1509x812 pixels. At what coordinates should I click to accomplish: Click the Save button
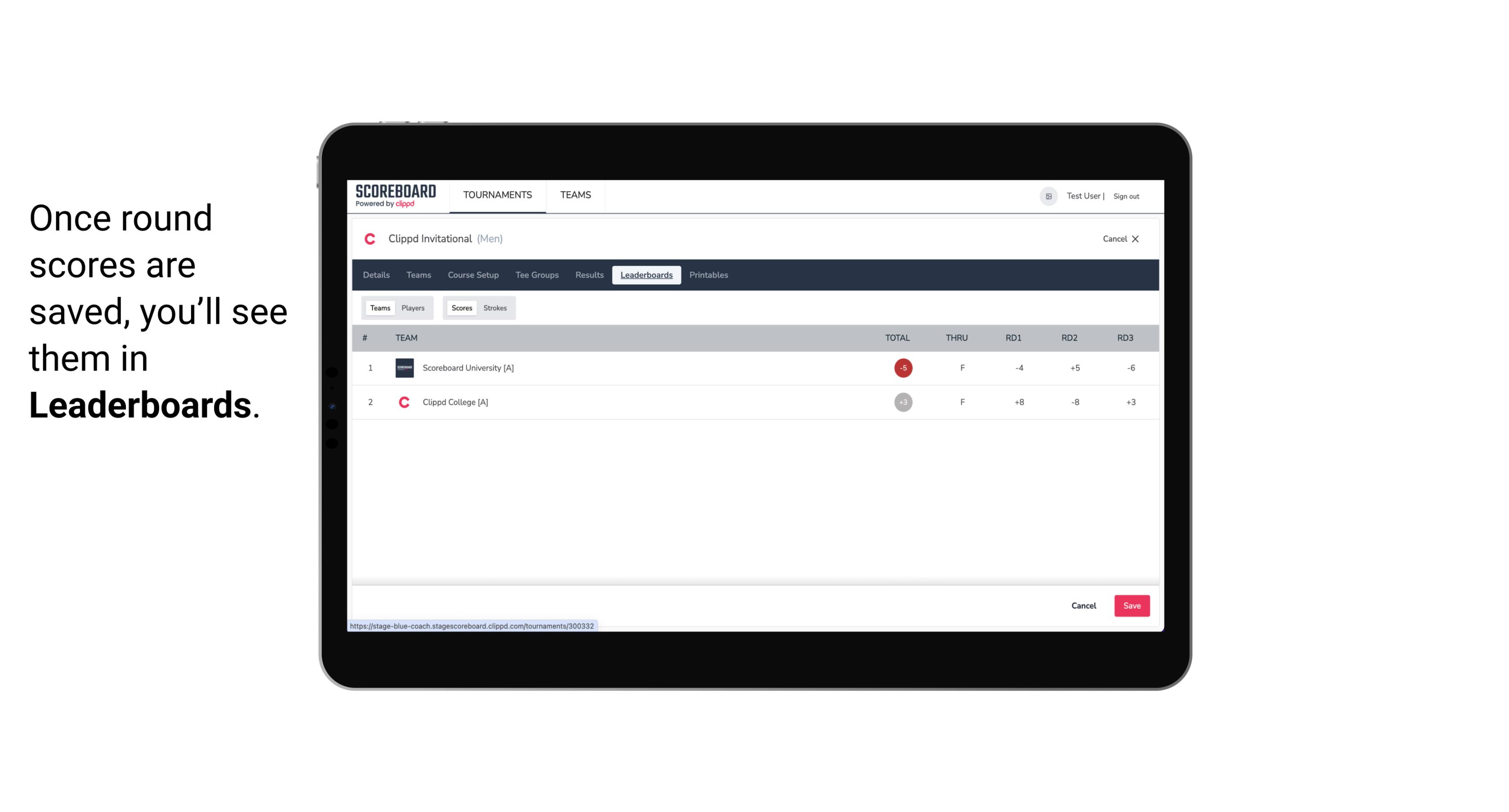[1131, 605]
